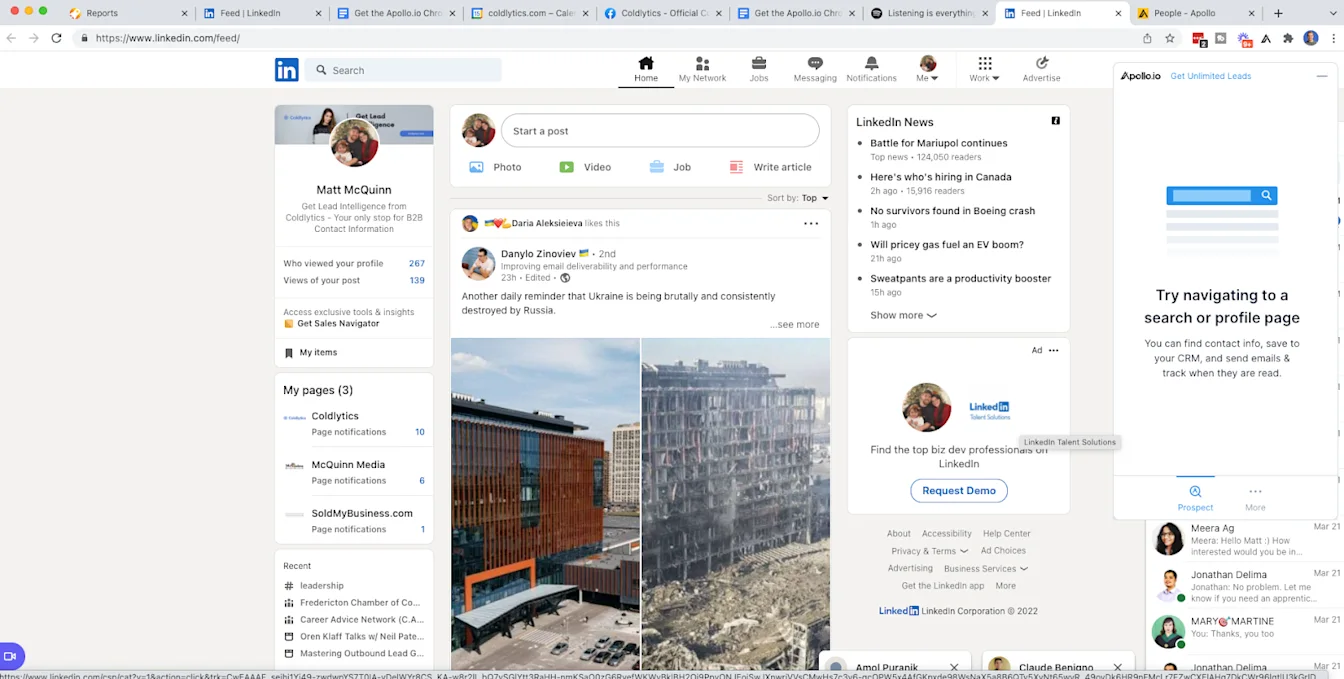The image size is (1344, 679).
Task: Open Get Unlimited Leads link in Apollo
Action: [x=1210, y=76]
